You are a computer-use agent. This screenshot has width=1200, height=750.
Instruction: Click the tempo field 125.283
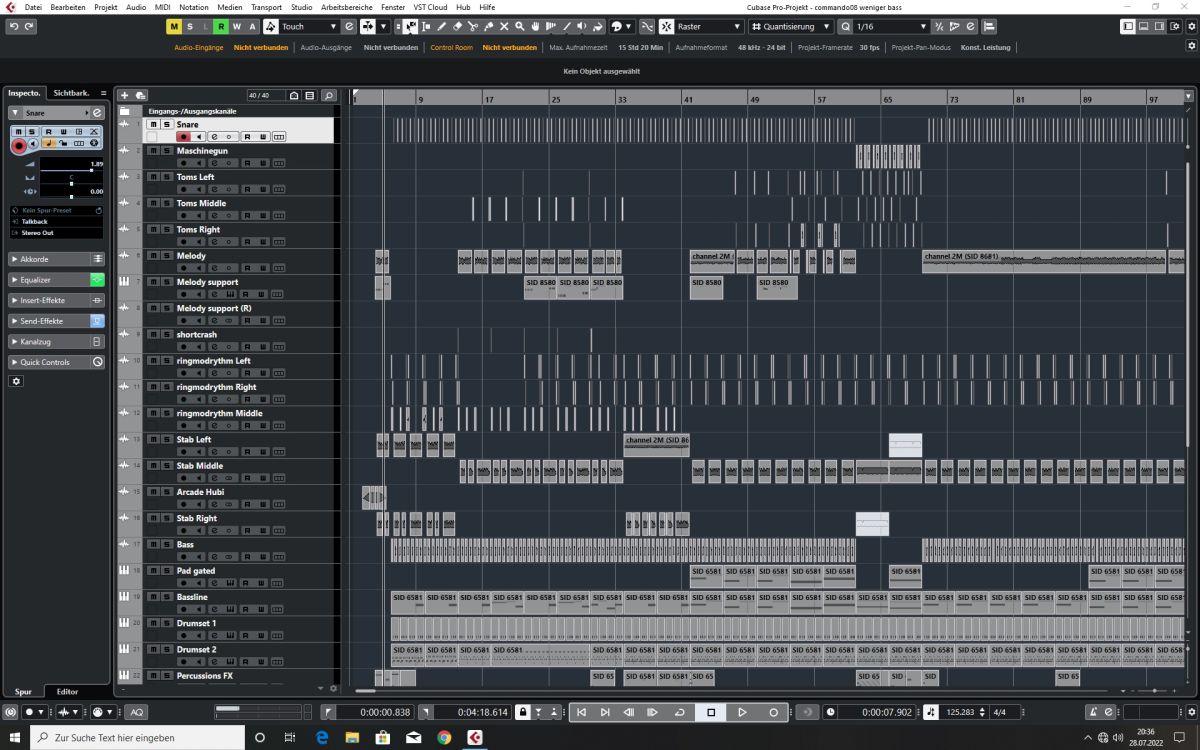click(960, 712)
